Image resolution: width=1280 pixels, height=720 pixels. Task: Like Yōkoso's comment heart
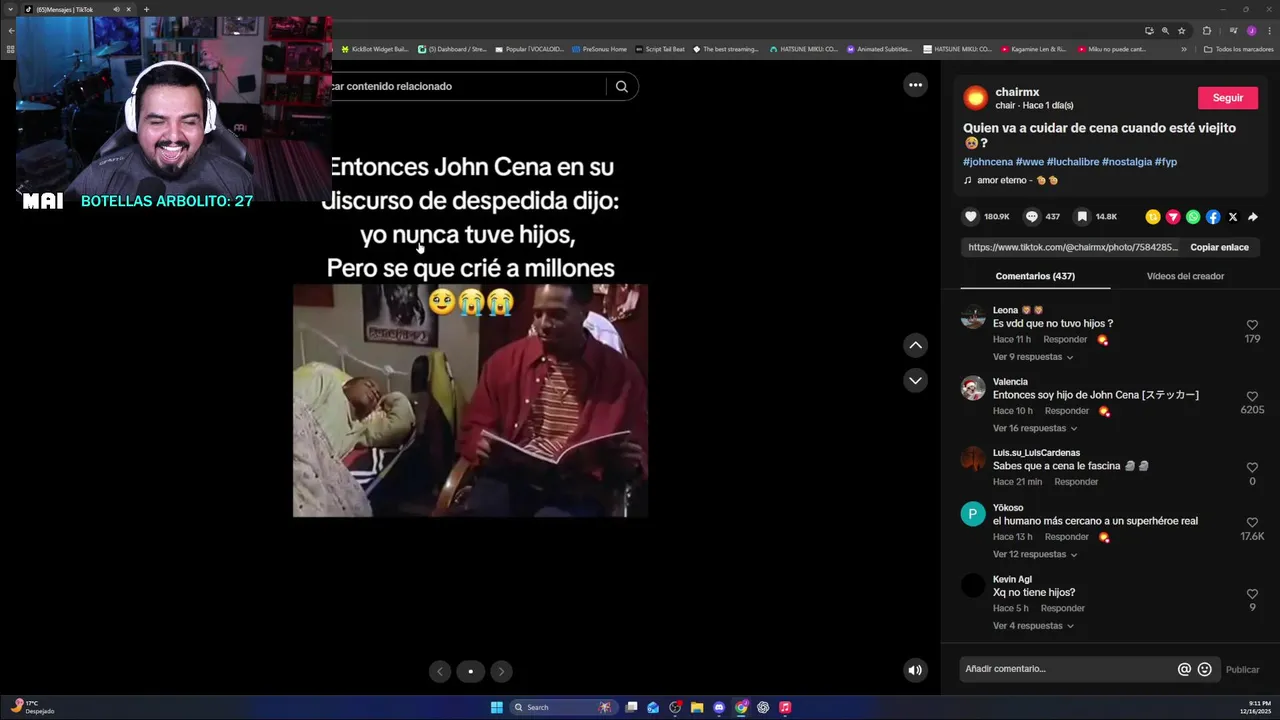pyautogui.click(x=1252, y=522)
